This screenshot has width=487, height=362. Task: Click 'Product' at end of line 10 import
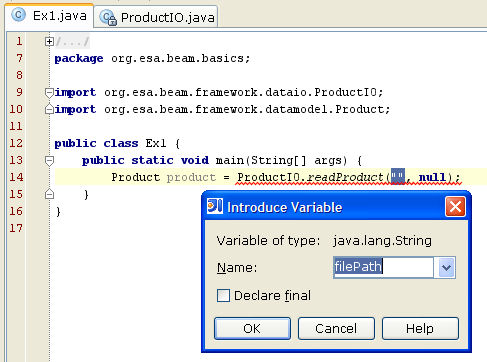[360, 109]
